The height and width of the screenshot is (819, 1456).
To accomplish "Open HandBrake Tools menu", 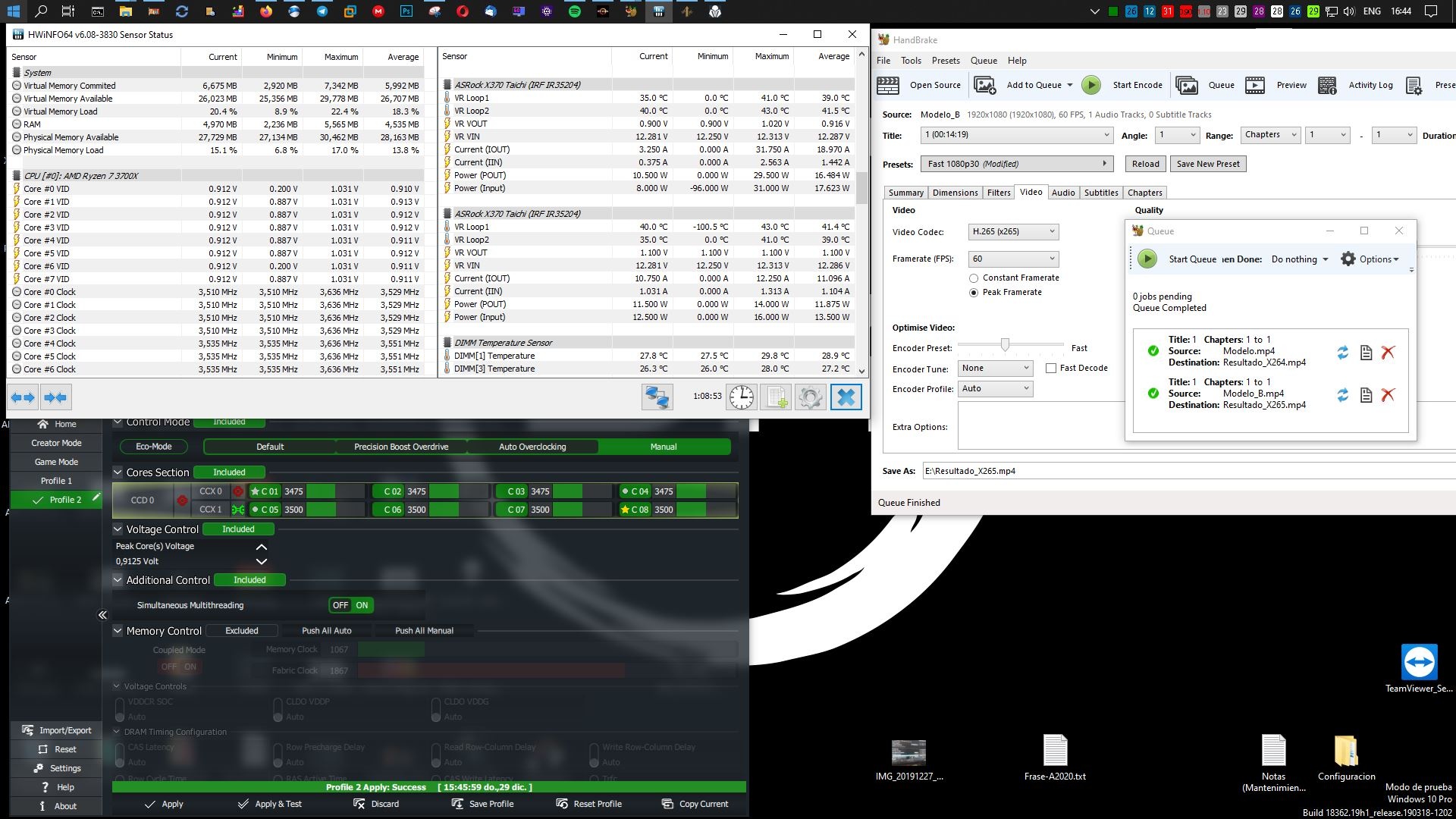I will pyautogui.click(x=911, y=61).
